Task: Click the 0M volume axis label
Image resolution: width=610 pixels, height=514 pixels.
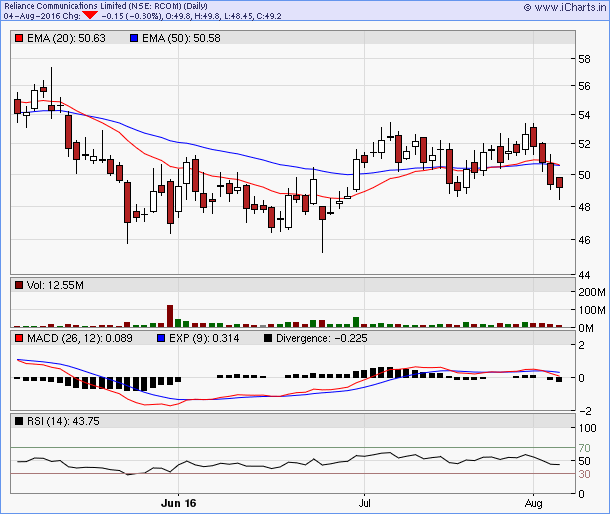Action: [x=586, y=328]
